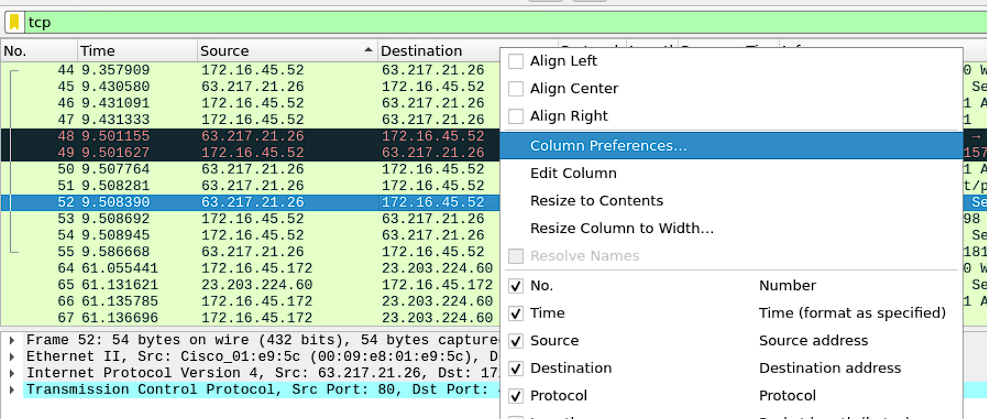Expand Internet Protocol Version 4 section
This screenshot has height=419, width=987.
click(13, 373)
